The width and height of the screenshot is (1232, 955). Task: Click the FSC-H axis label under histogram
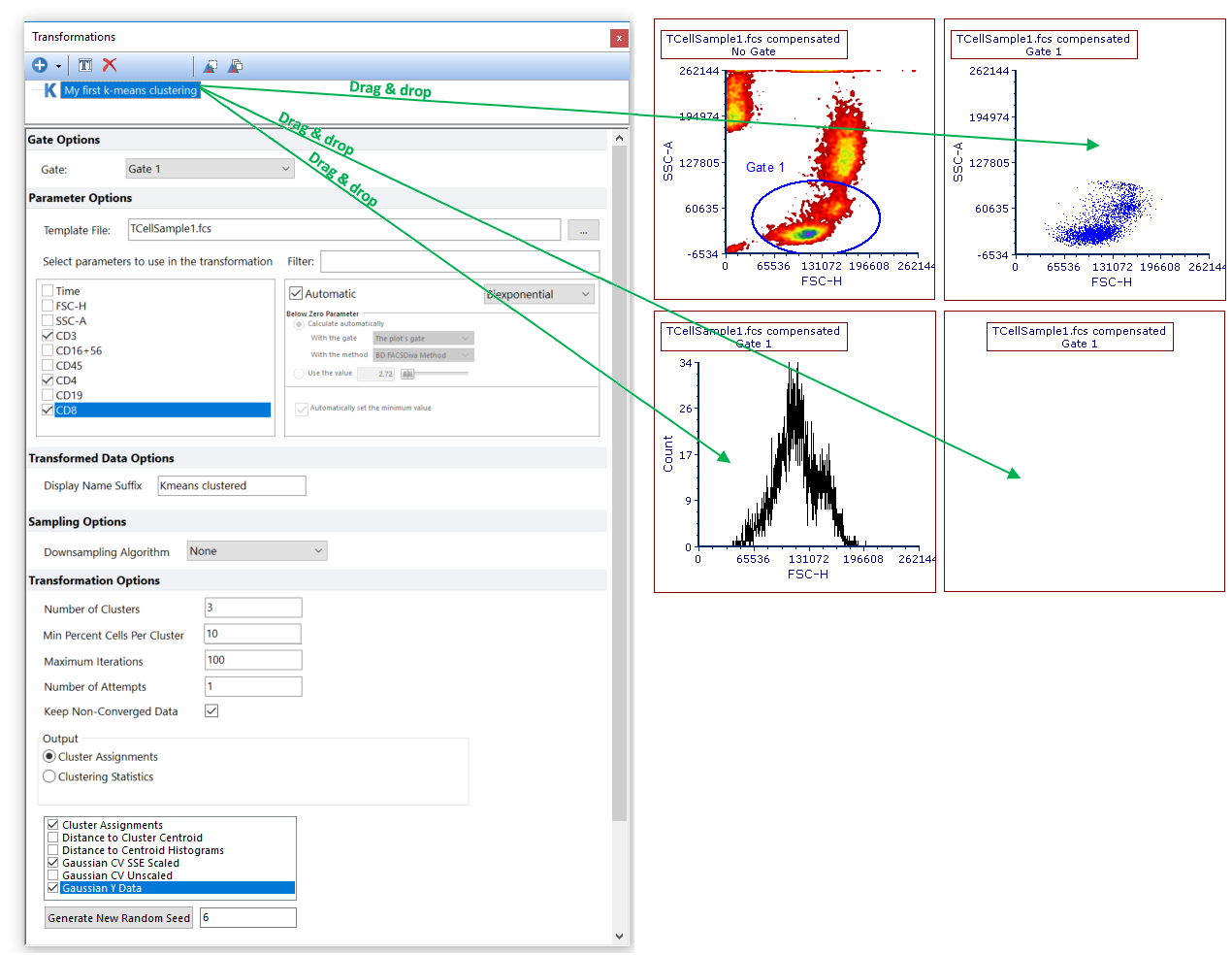[808, 575]
